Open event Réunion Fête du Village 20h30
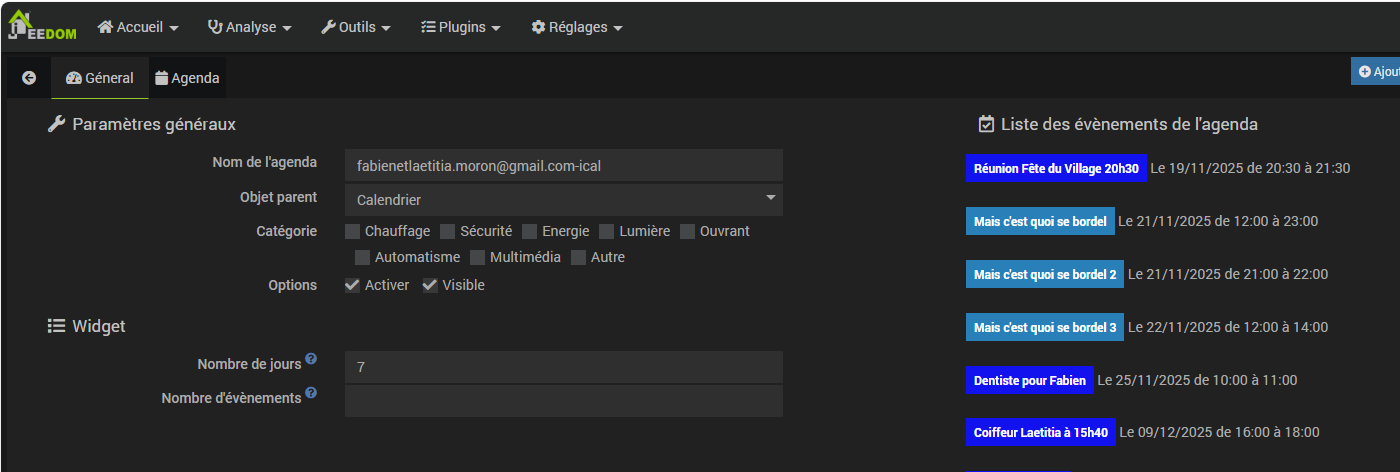Viewport: 1400px width, 472px height. pyautogui.click(x=1056, y=168)
